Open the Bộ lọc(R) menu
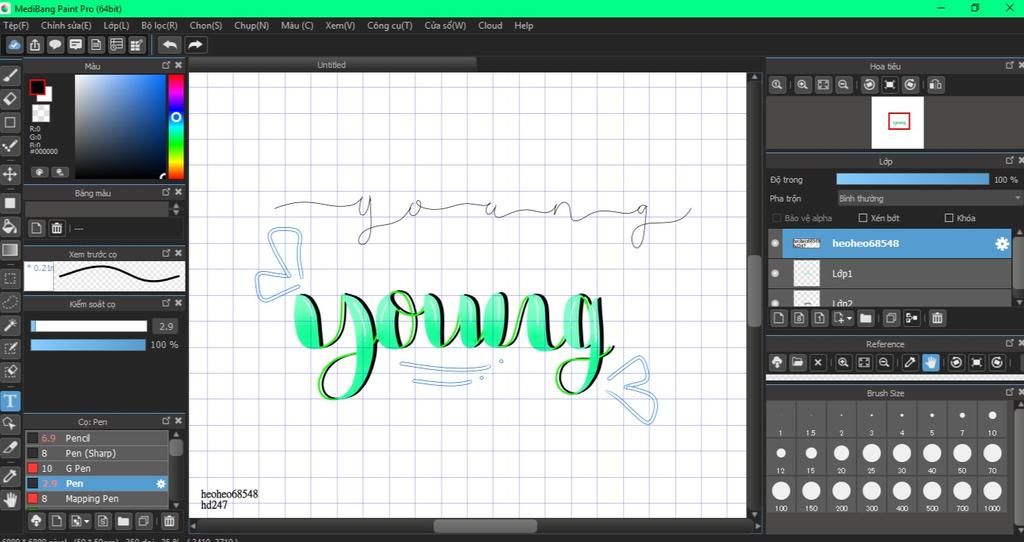This screenshot has width=1024, height=542. (159, 25)
